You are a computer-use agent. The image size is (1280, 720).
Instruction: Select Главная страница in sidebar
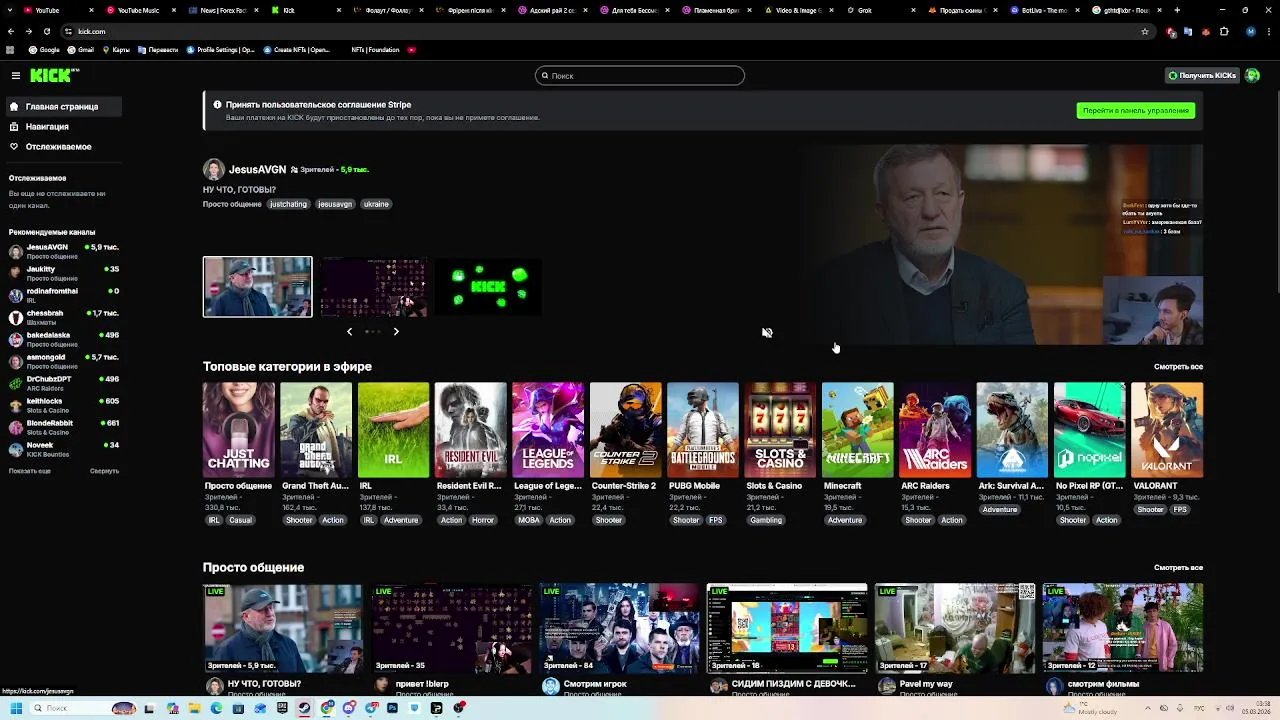coord(63,106)
